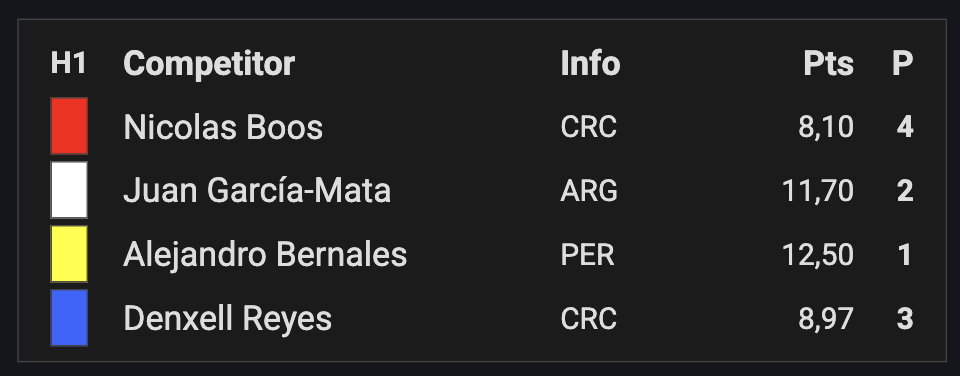Click the PER country code
This screenshot has height=376, width=960.
(x=587, y=255)
